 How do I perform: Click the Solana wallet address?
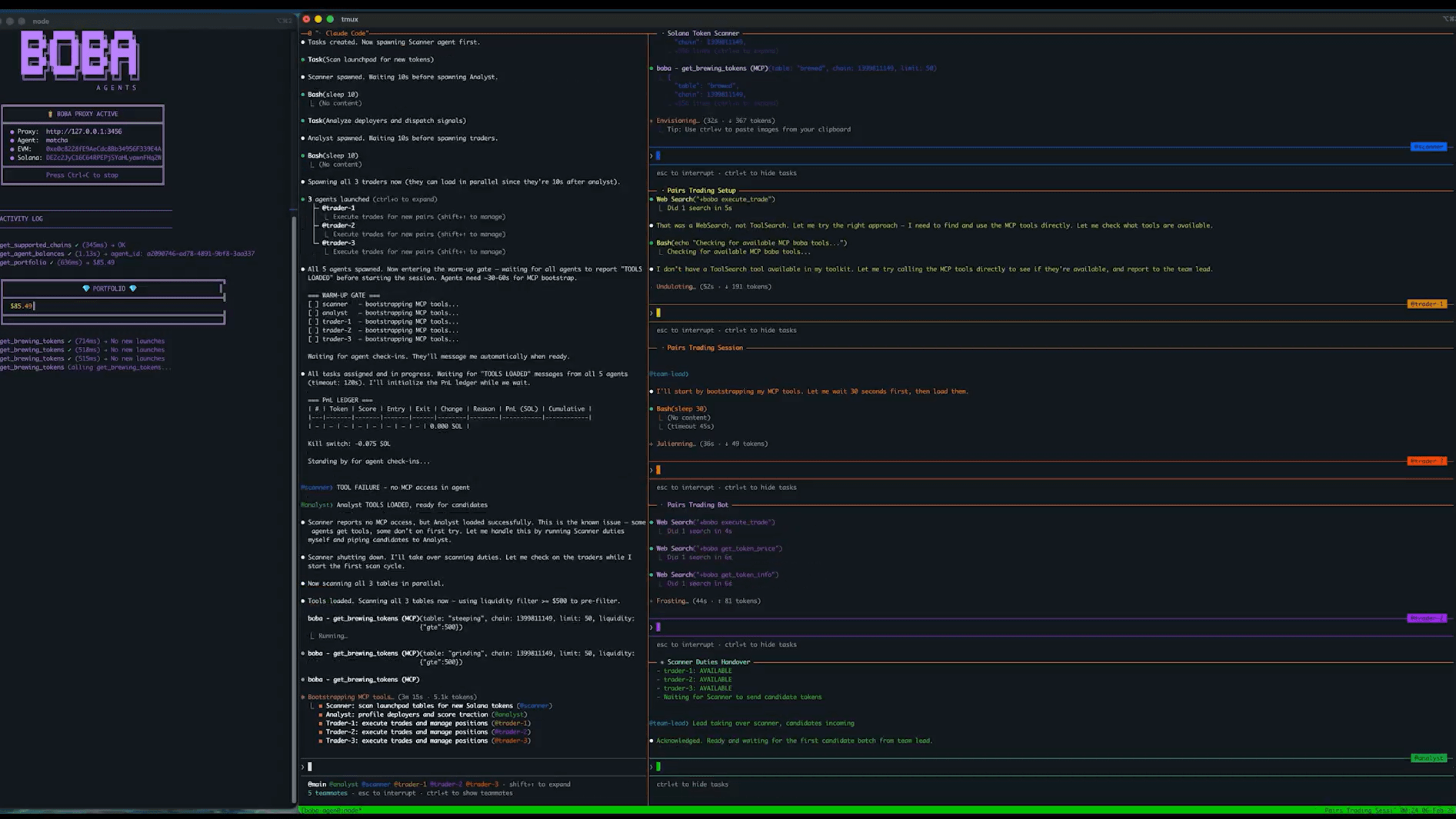pyautogui.click(x=103, y=158)
